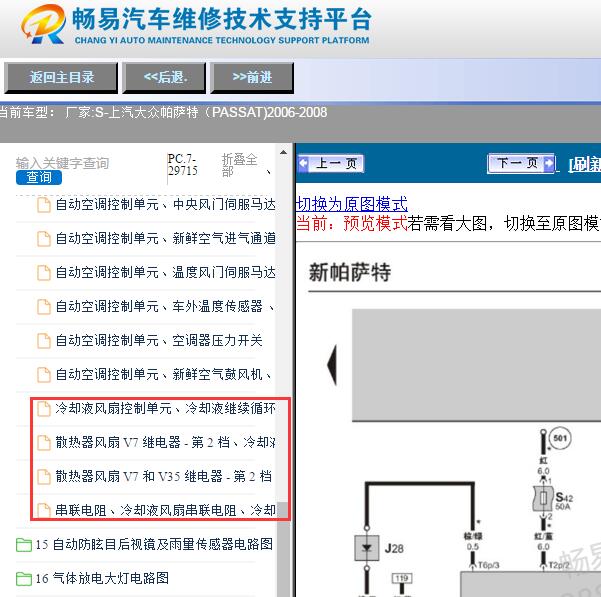Click the tree panel scrollbar thumb
Image resolution: width=601 pixels, height=597 pixels.
[283, 549]
